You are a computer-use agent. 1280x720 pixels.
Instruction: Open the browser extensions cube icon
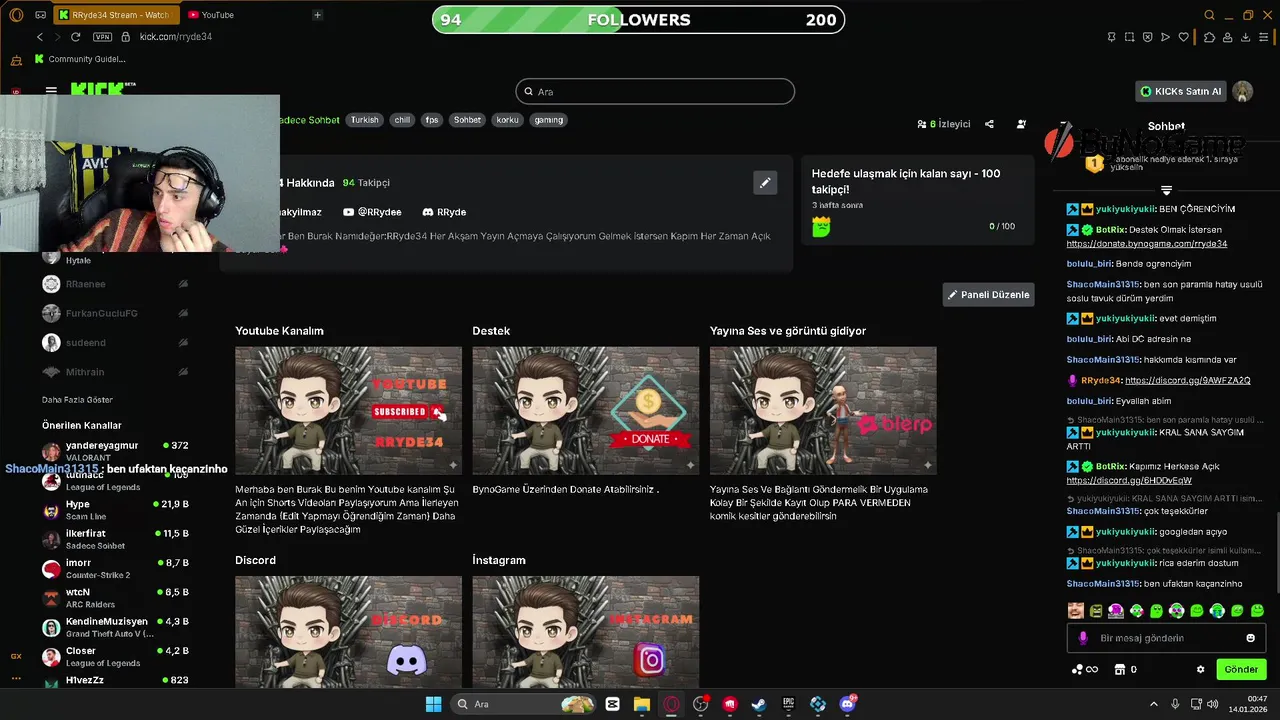(x=1209, y=37)
